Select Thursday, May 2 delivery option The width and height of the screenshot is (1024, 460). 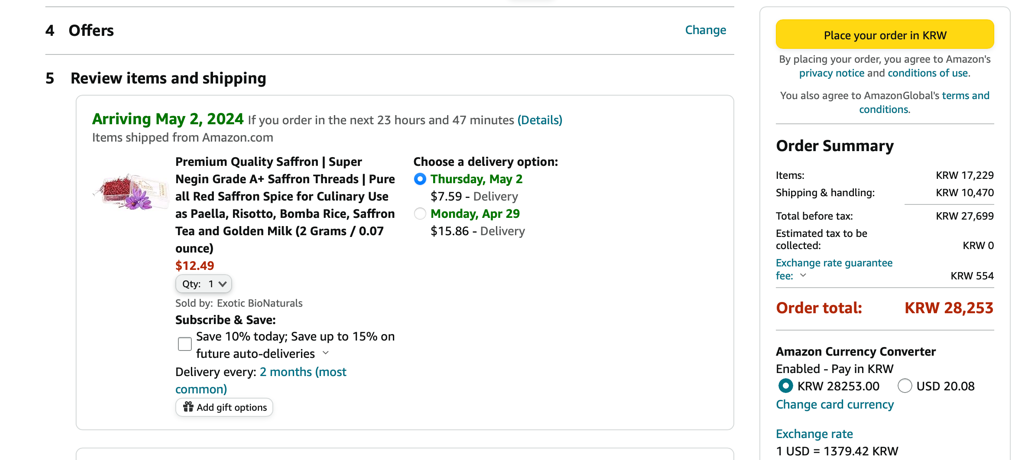click(420, 179)
